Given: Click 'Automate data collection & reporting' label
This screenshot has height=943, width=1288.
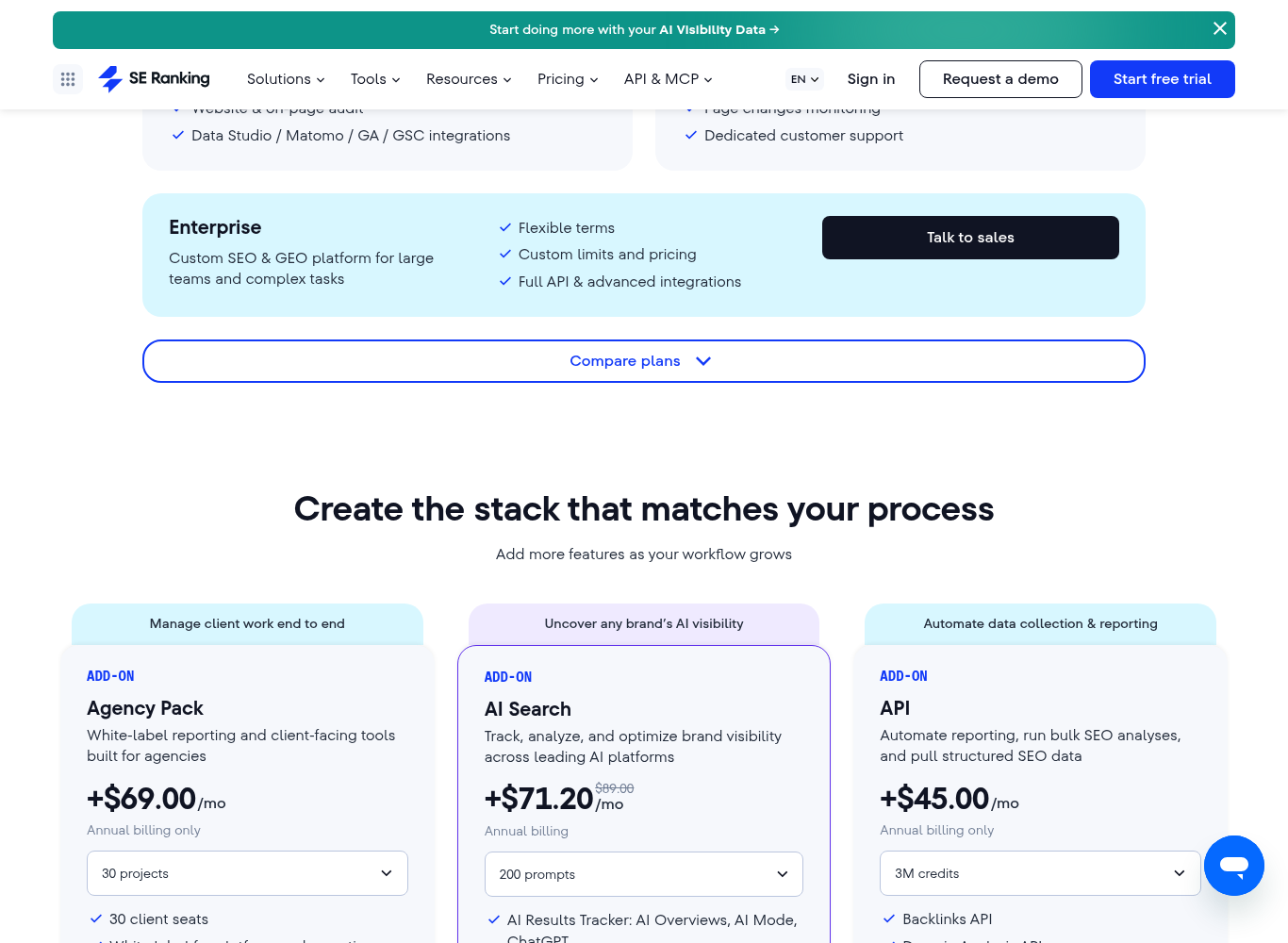Looking at the screenshot, I should coord(1040,623).
